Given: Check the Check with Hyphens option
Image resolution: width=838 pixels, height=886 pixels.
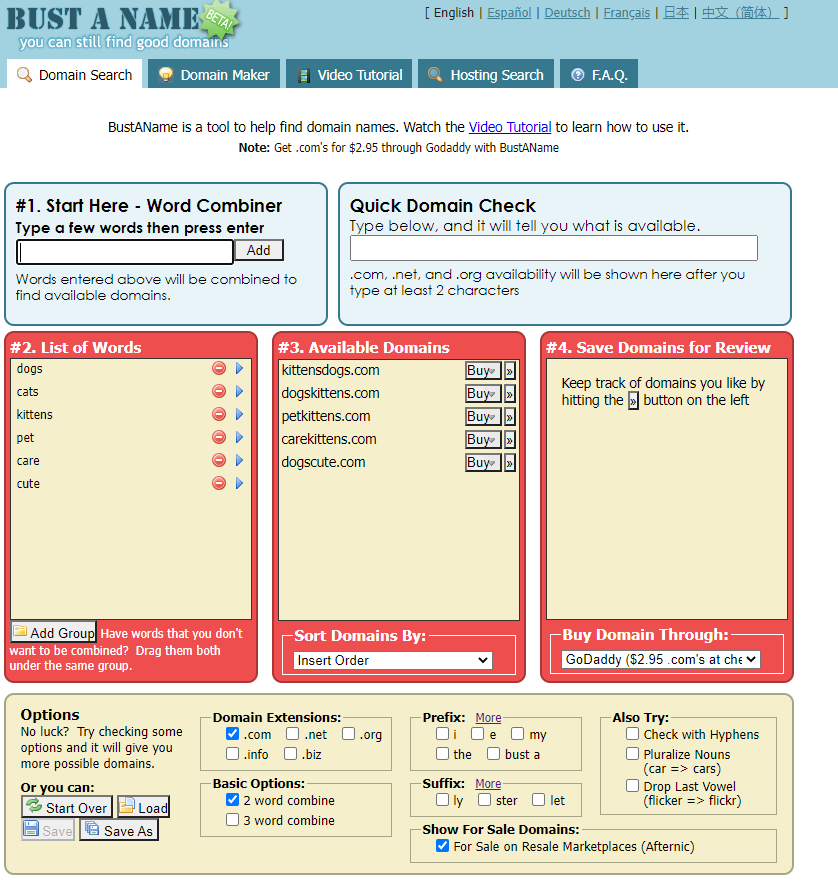Looking at the screenshot, I should (632, 733).
